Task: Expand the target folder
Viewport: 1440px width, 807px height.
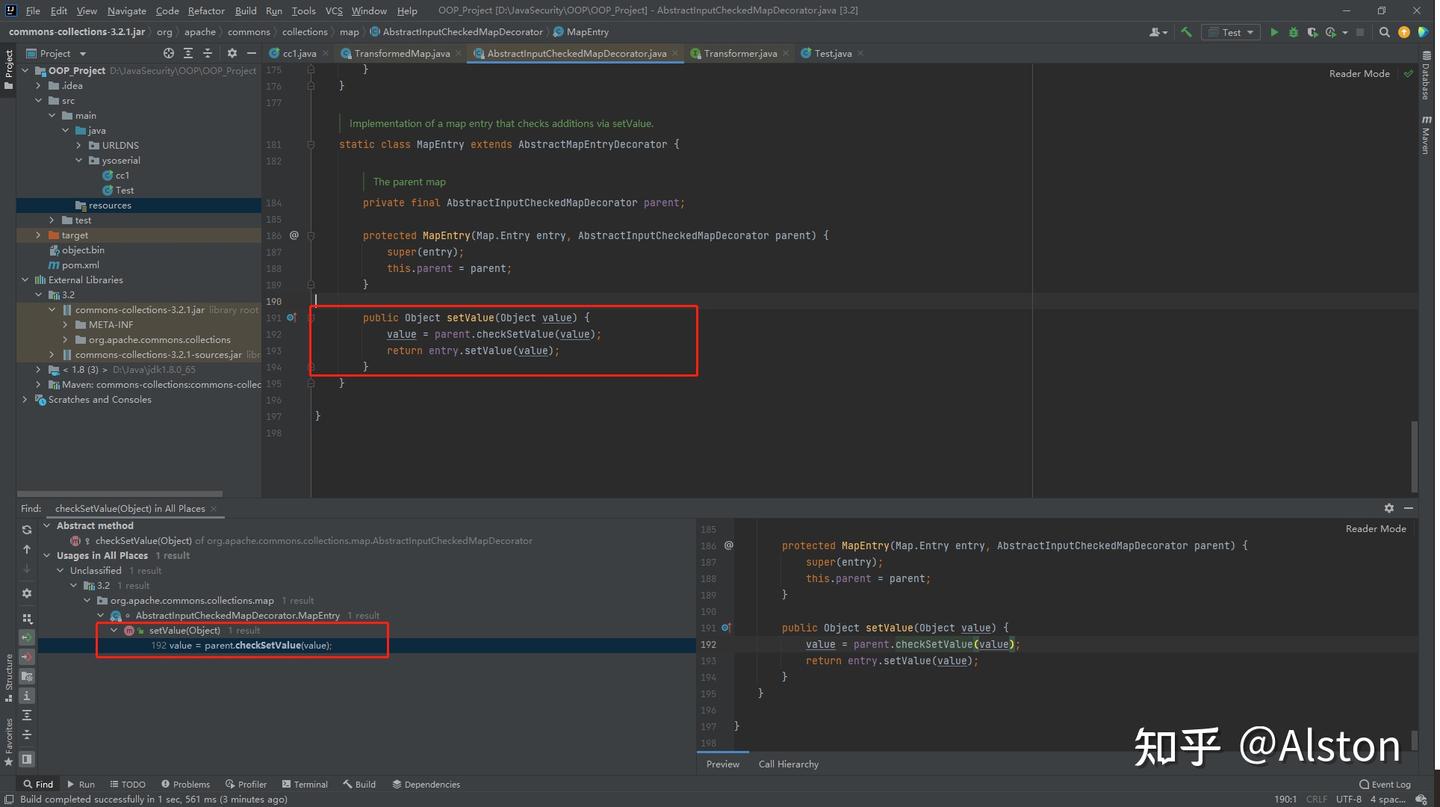Action: click(x=39, y=235)
